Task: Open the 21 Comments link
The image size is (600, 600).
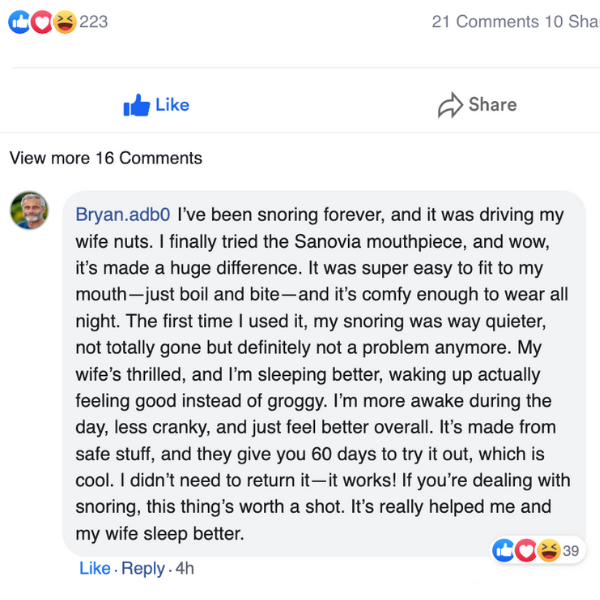Action: (x=484, y=22)
